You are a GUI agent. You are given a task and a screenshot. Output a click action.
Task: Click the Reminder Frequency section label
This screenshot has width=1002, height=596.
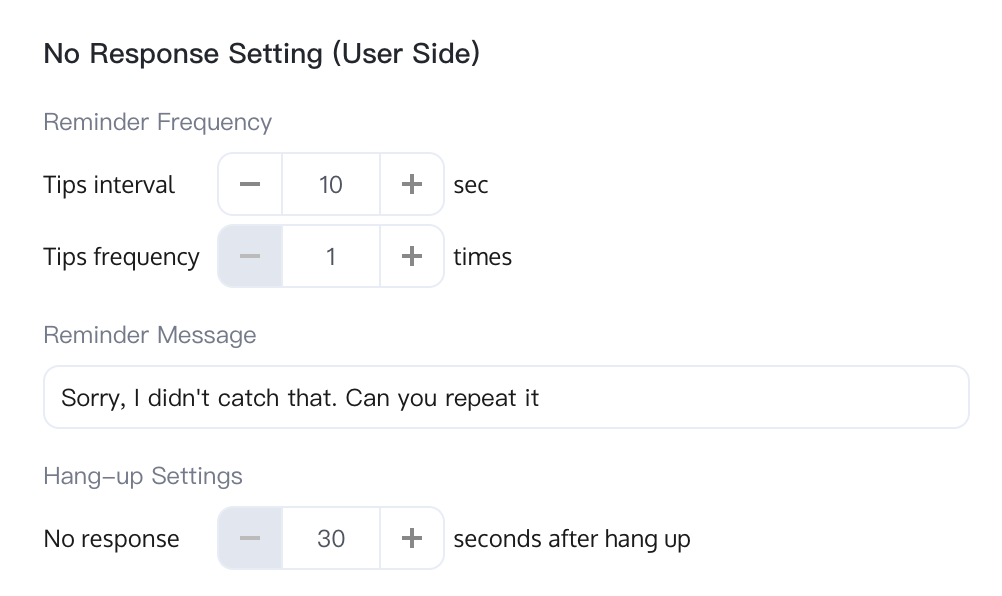click(157, 122)
